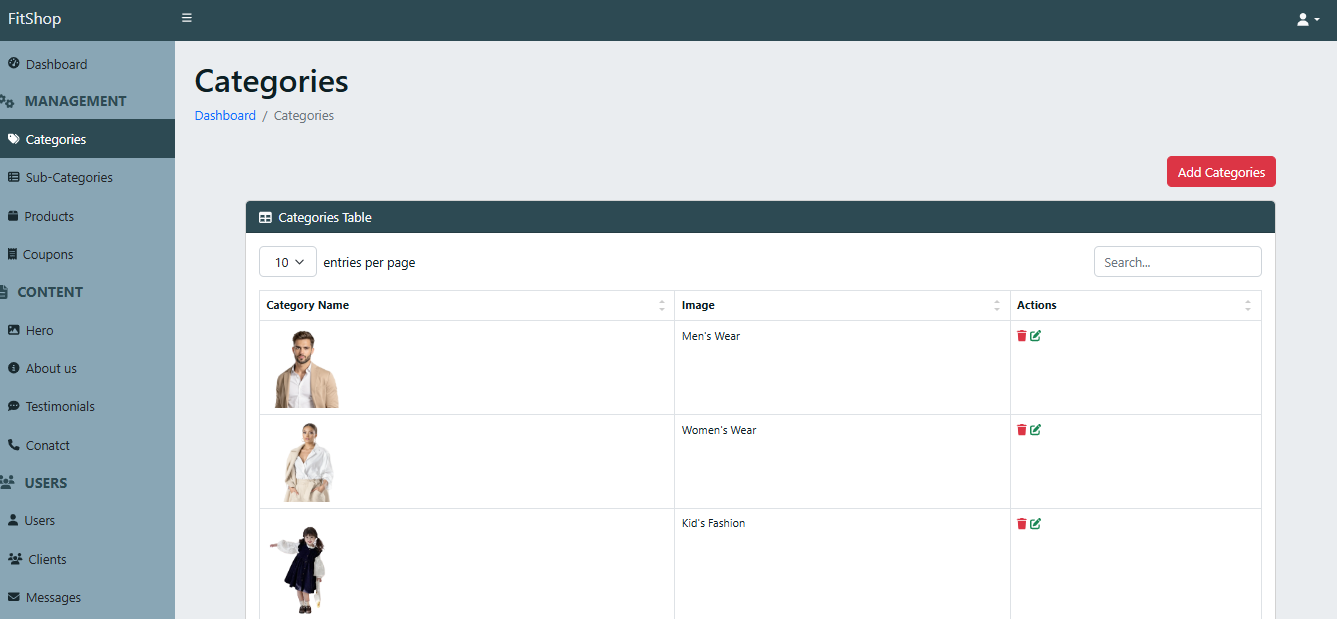This screenshot has height=619, width=1337.
Task: Open Sub-Categories in the sidebar
Action: coord(68,178)
